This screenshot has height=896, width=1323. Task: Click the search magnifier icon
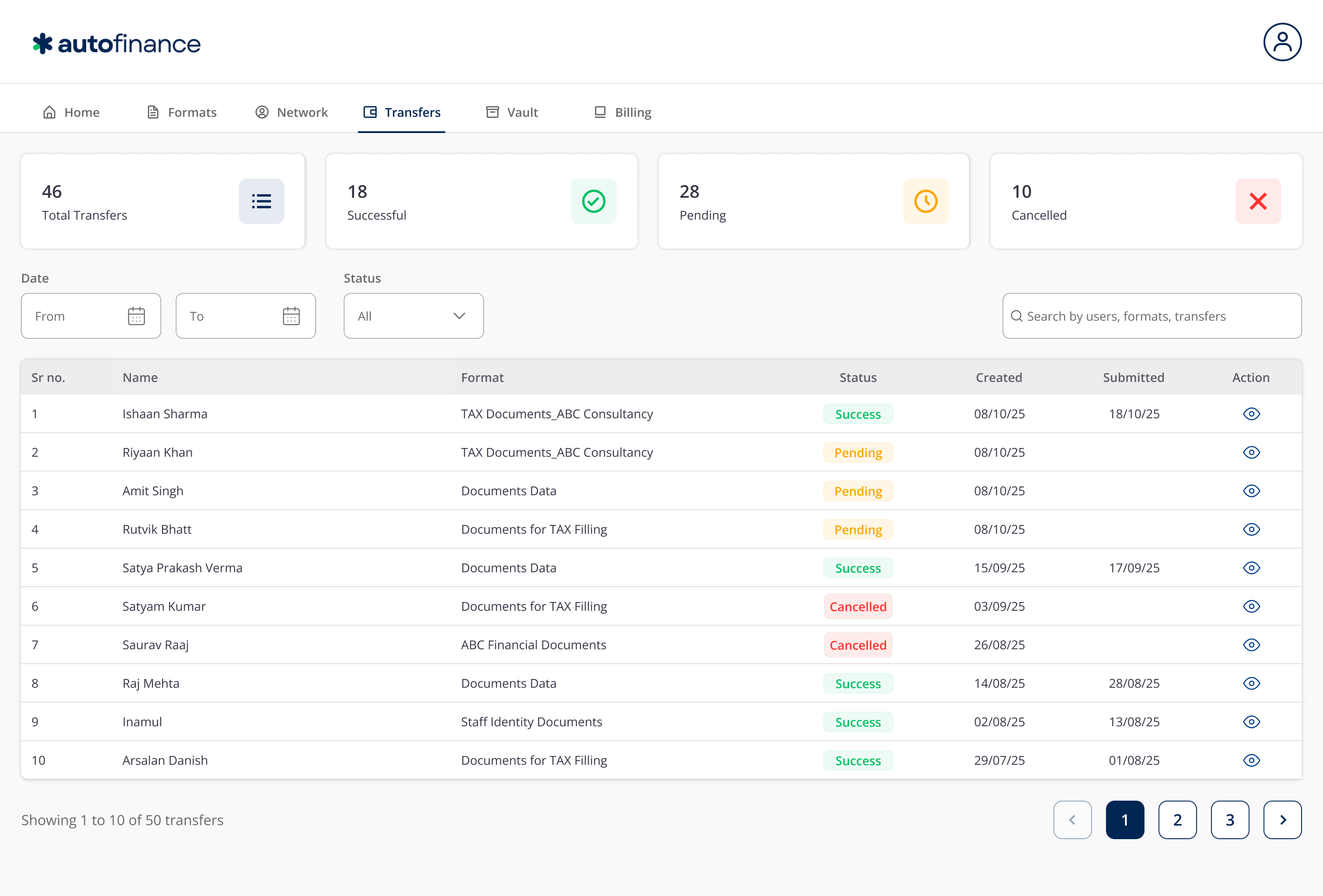(1016, 316)
